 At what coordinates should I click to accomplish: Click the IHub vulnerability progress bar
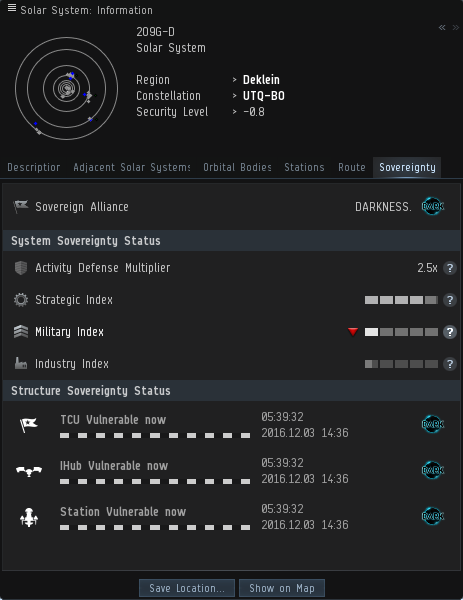click(155, 481)
